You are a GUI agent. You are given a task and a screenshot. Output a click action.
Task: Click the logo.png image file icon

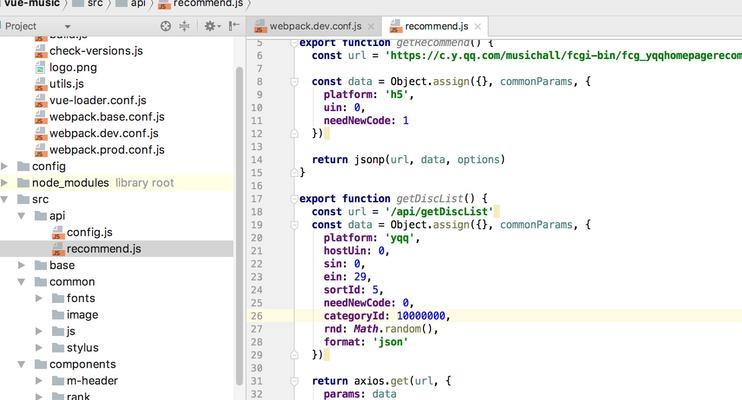click(x=41, y=67)
